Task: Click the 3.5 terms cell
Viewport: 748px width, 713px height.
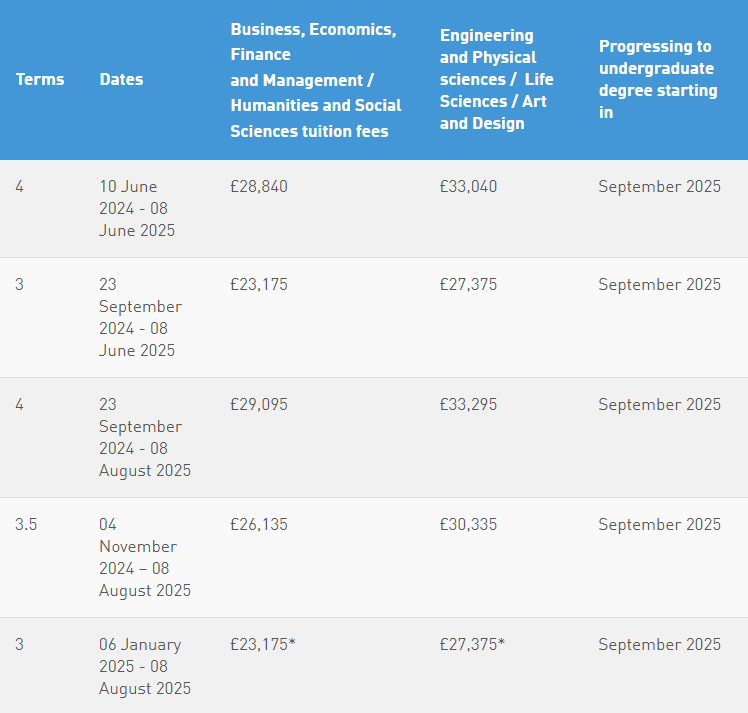Action: [26, 525]
